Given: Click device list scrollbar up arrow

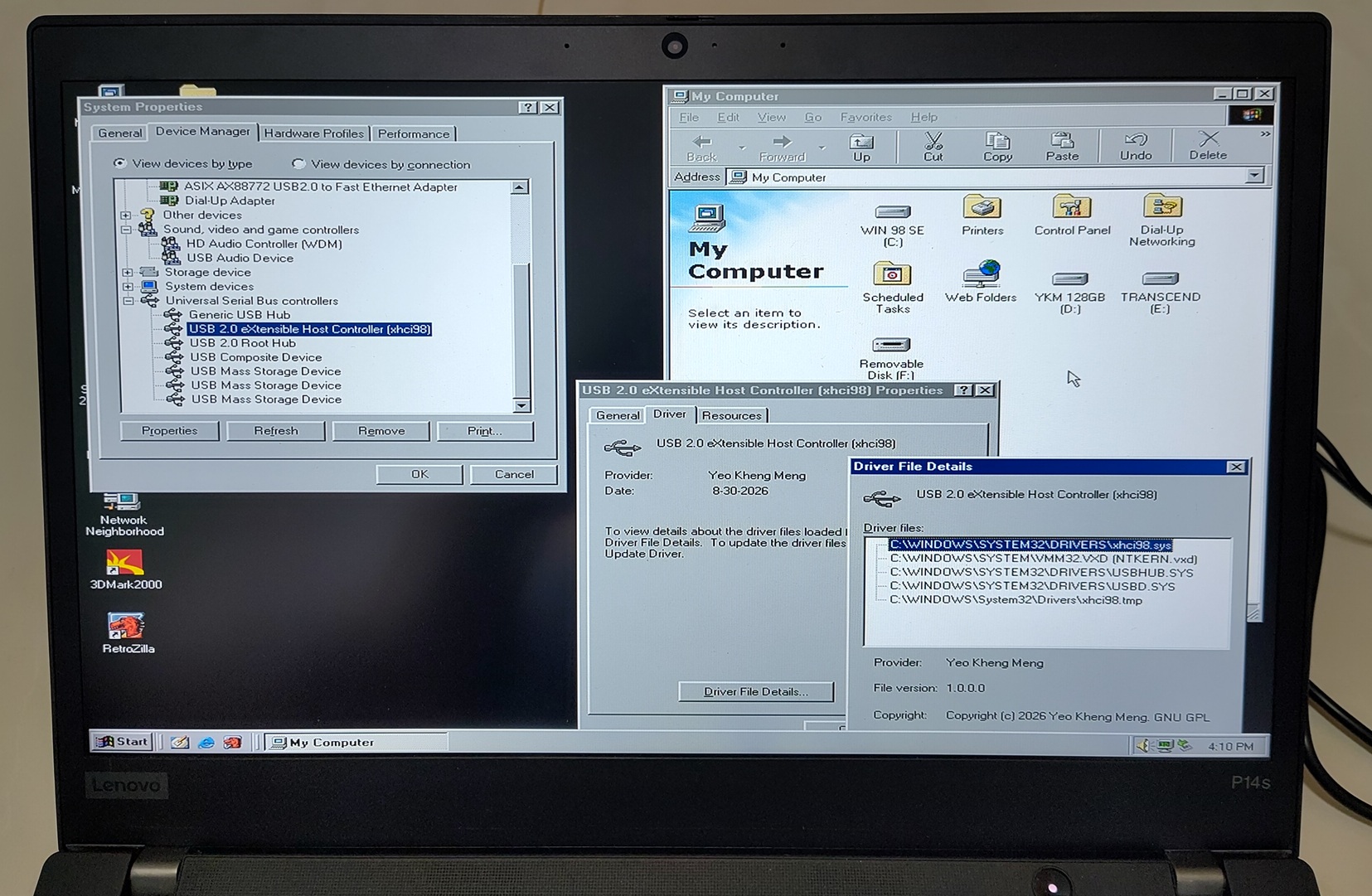Looking at the screenshot, I should 520,187.
